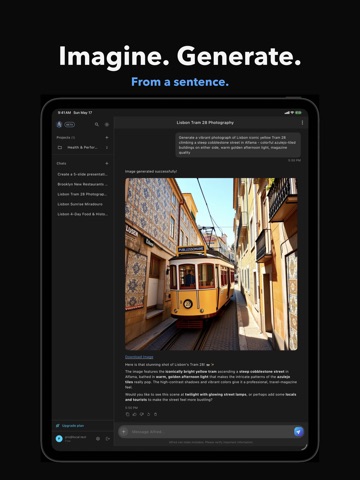Add a new project with the plus icon
Viewport: 360px width, 480px height.
pos(107,137)
